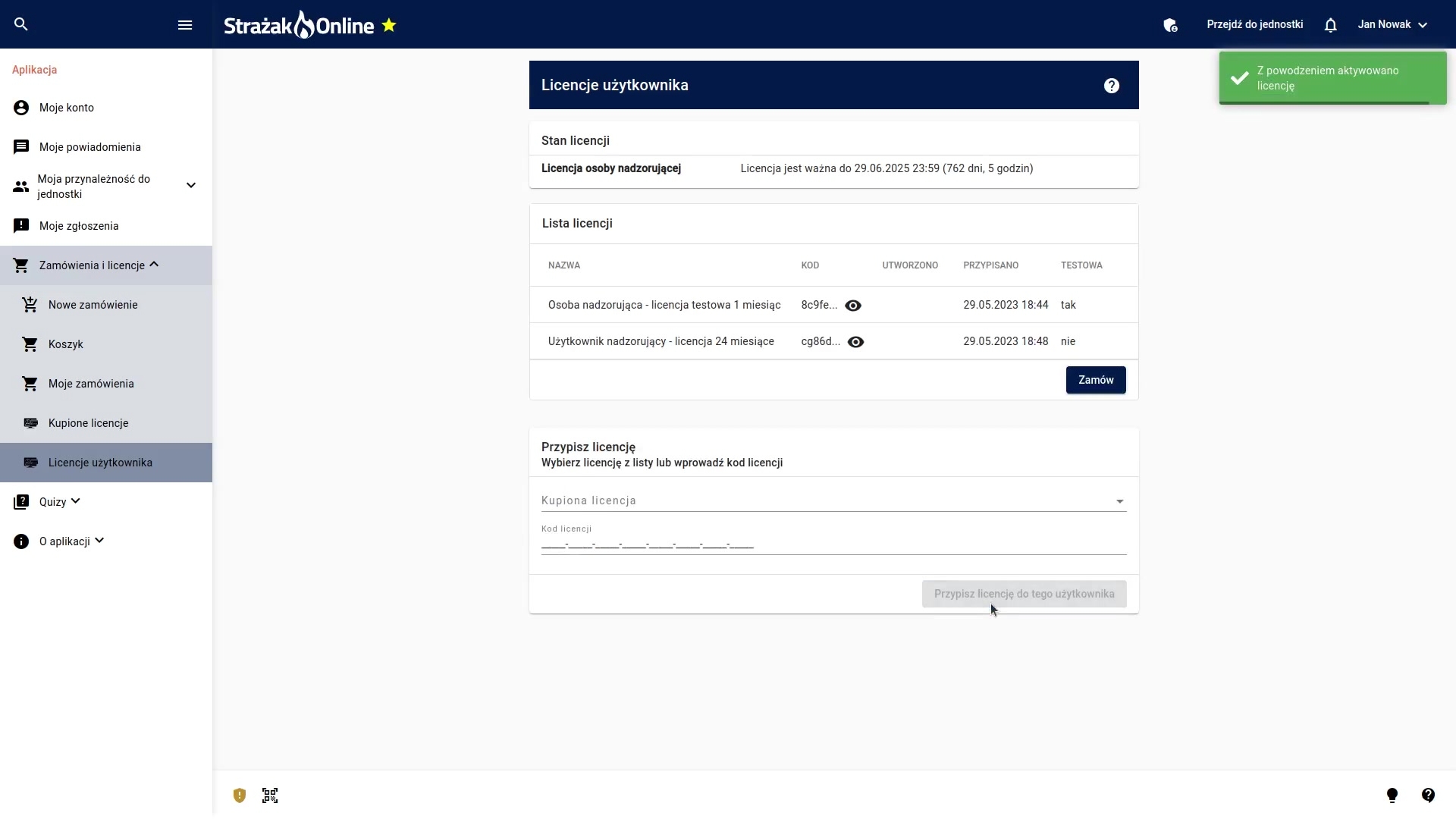Viewport: 1456px width, 819px height.
Task: Collapse Zamówienia i licencje section
Action: pos(154,265)
